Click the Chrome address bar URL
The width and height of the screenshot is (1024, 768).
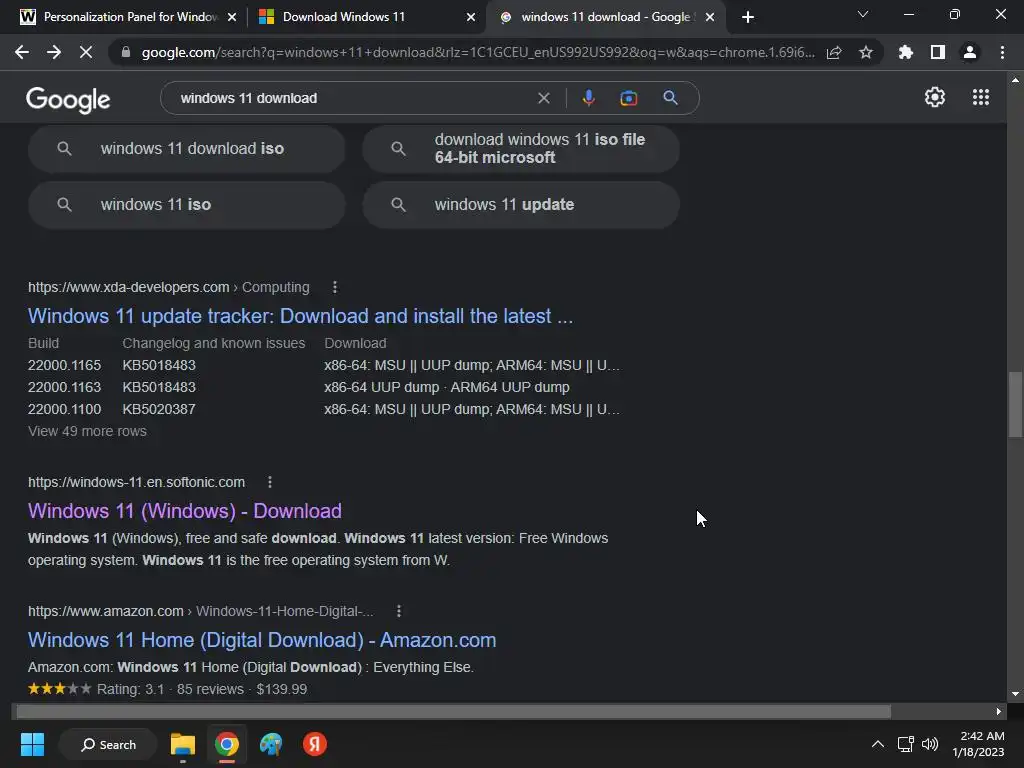coord(478,52)
